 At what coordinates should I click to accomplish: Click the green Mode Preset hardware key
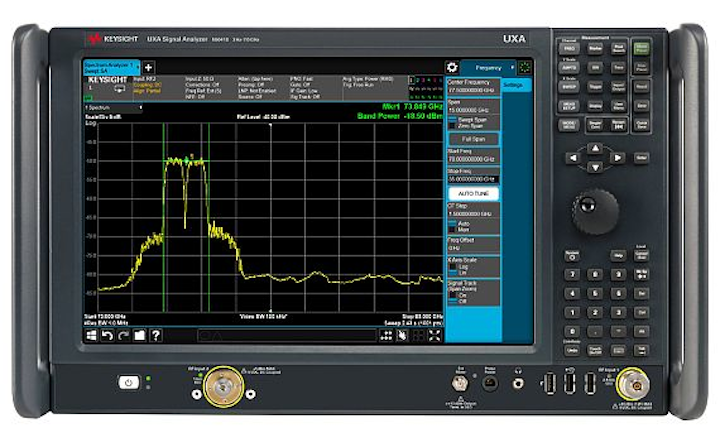pos(641,48)
